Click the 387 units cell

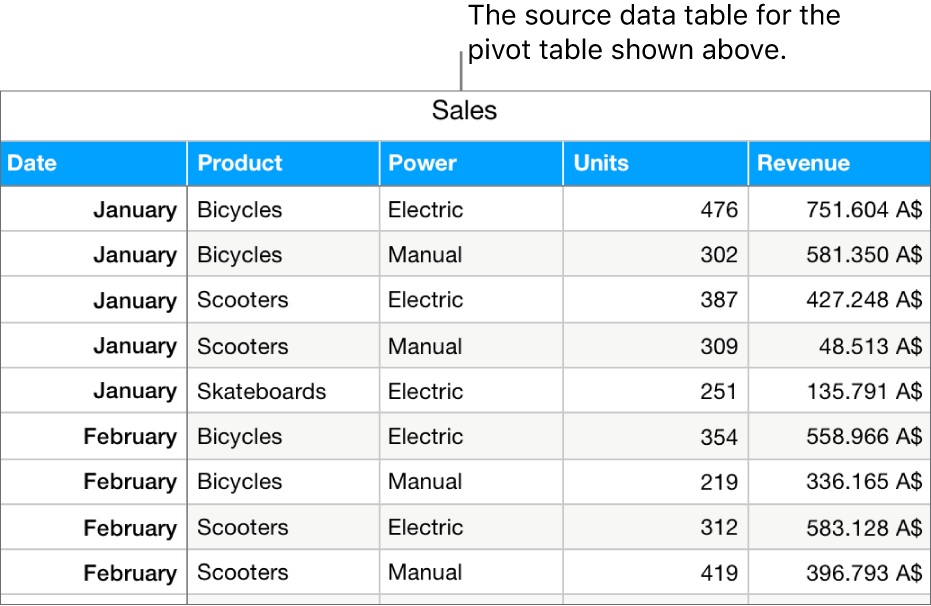pyautogui.click(x=719, y=300)
